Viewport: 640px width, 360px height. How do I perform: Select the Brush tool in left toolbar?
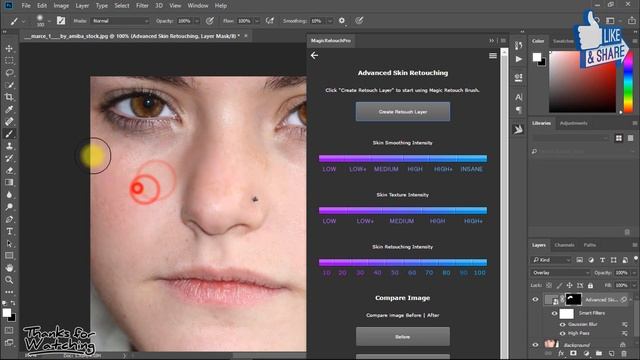tap(9, 134)
